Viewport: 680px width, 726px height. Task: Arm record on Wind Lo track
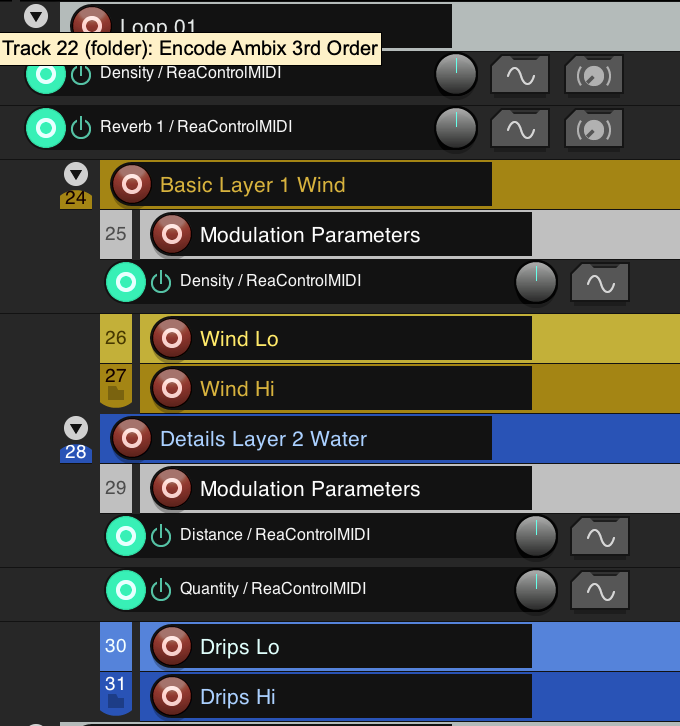[x=171, y=339]
